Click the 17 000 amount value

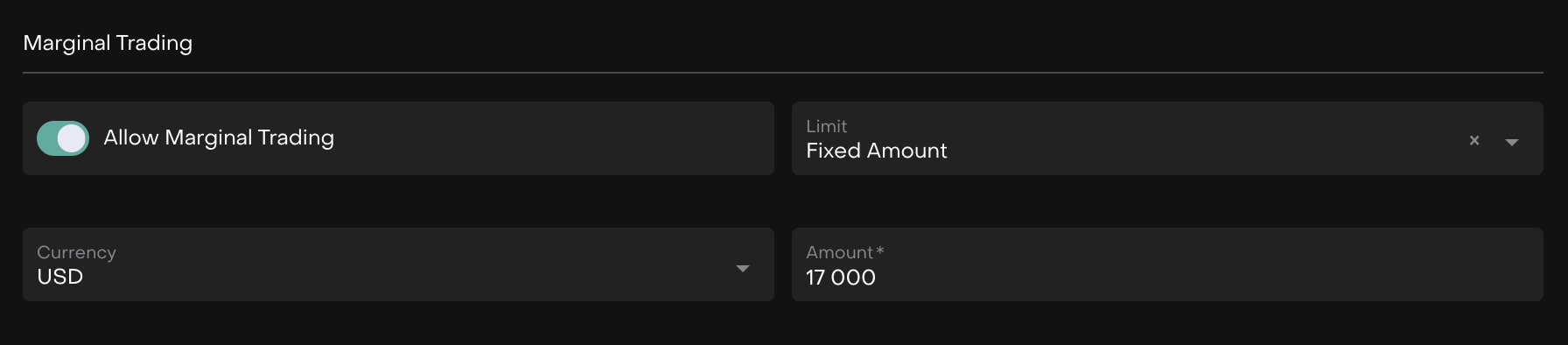pos(841,278)
